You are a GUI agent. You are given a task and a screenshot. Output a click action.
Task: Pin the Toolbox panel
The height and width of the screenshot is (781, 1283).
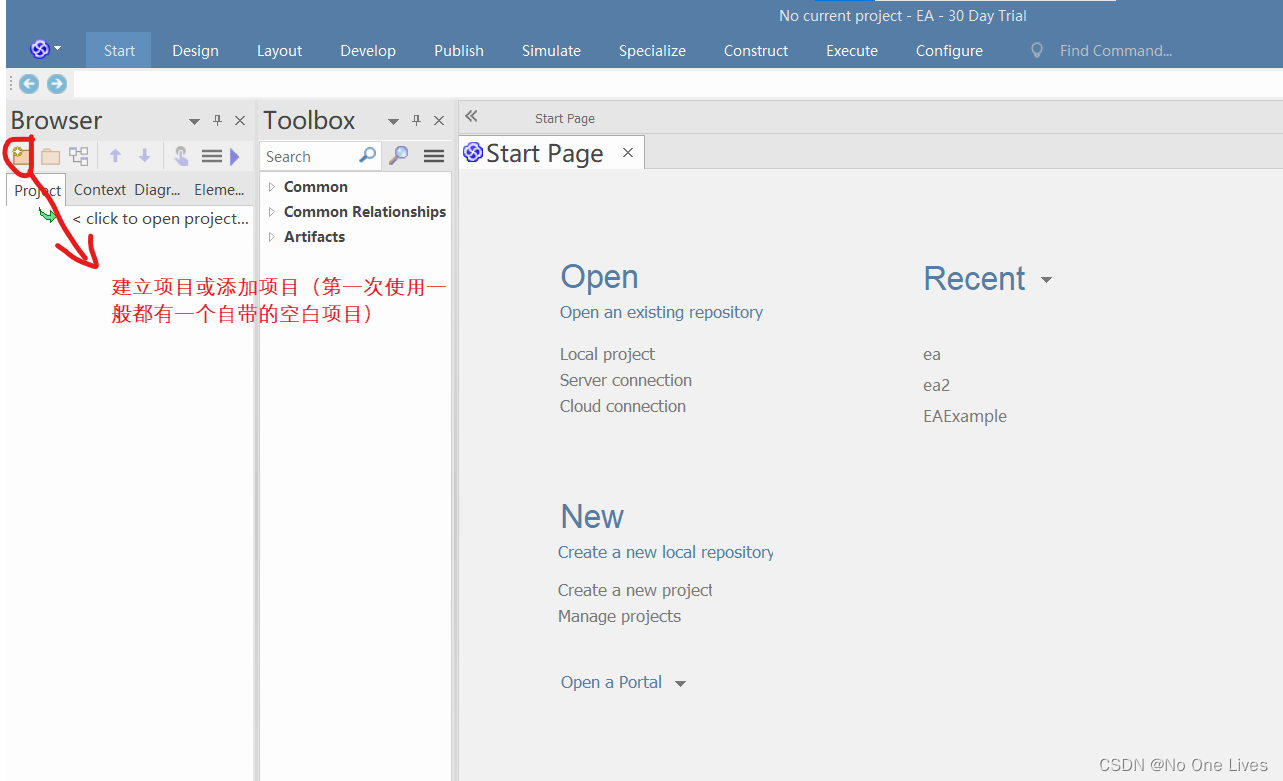[417, 121]
